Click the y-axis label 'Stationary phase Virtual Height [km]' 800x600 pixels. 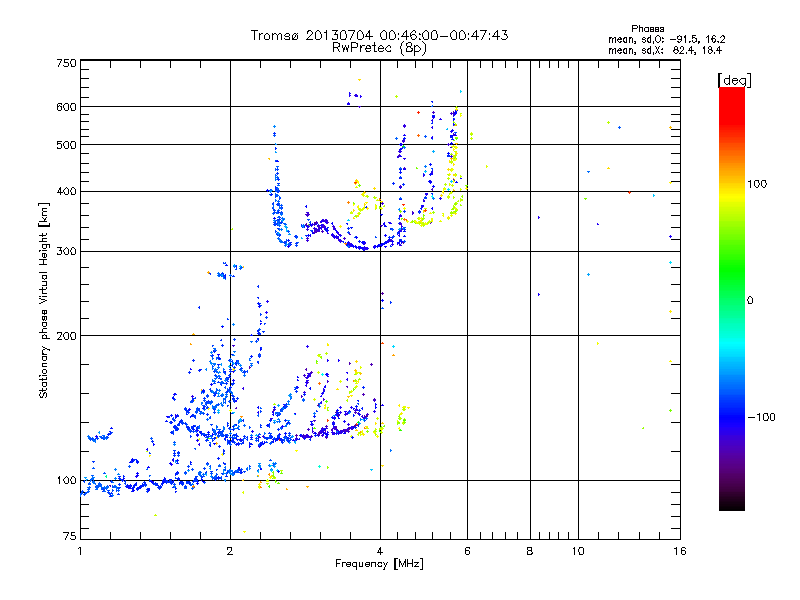(44, 300)
